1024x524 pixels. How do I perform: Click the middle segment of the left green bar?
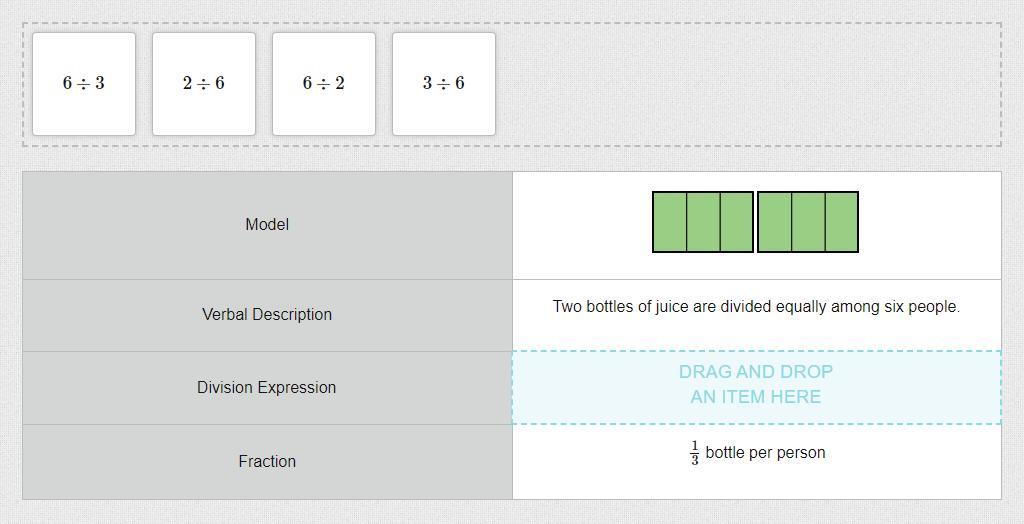coord(703,222)
